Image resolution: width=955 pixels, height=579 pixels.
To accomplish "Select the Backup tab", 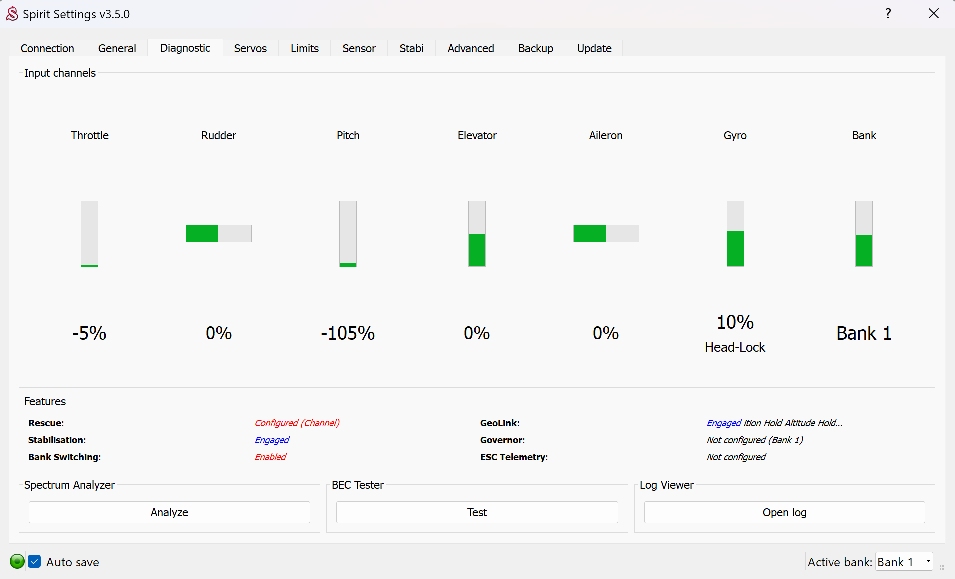I will point(535,48).
